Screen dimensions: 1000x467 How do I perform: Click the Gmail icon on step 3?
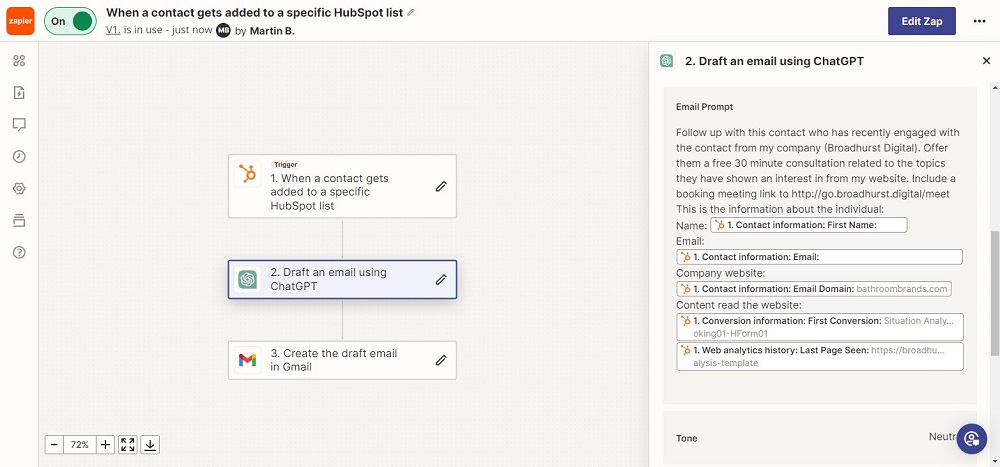pos(247,360)
